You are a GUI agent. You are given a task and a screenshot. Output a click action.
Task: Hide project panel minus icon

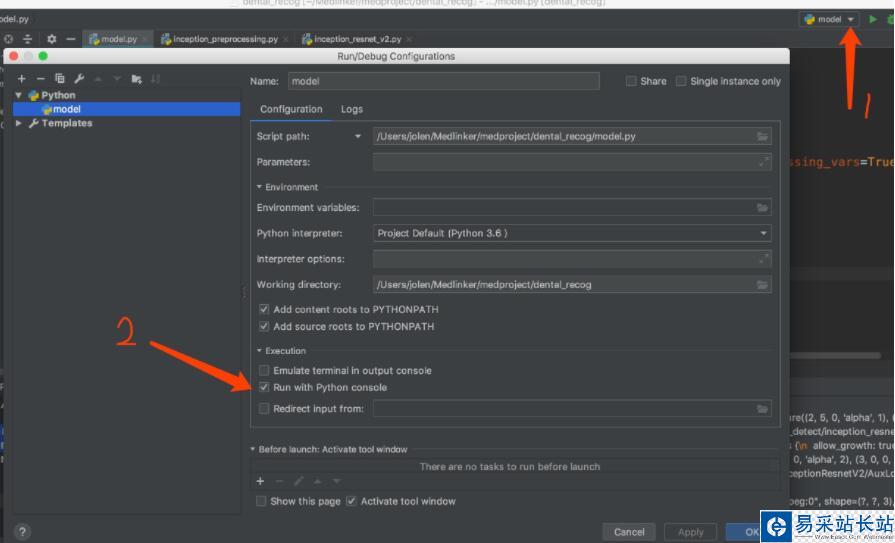point(71,39)
